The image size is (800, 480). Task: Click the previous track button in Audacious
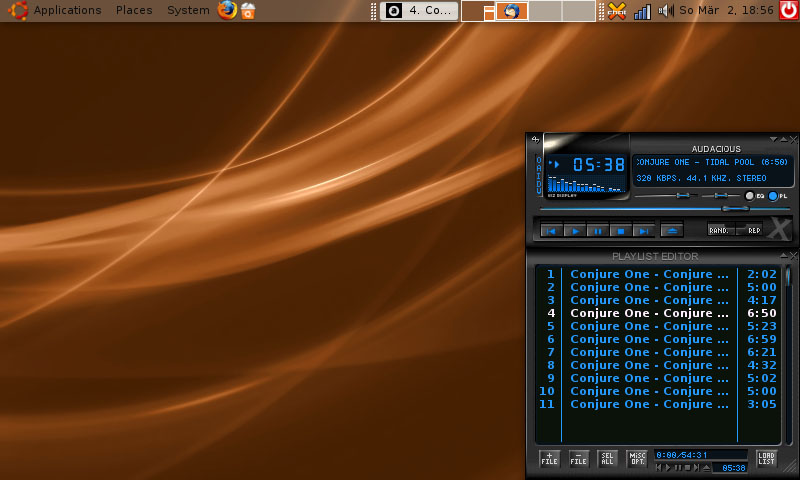point(552,230)
